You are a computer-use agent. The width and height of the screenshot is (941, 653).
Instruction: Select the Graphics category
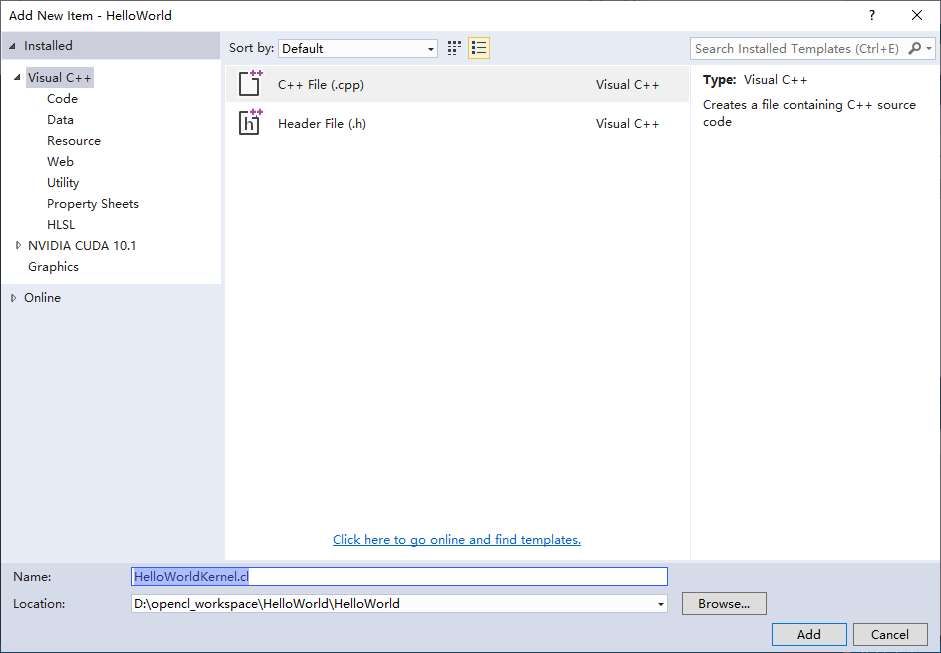[x=53, y=266]
